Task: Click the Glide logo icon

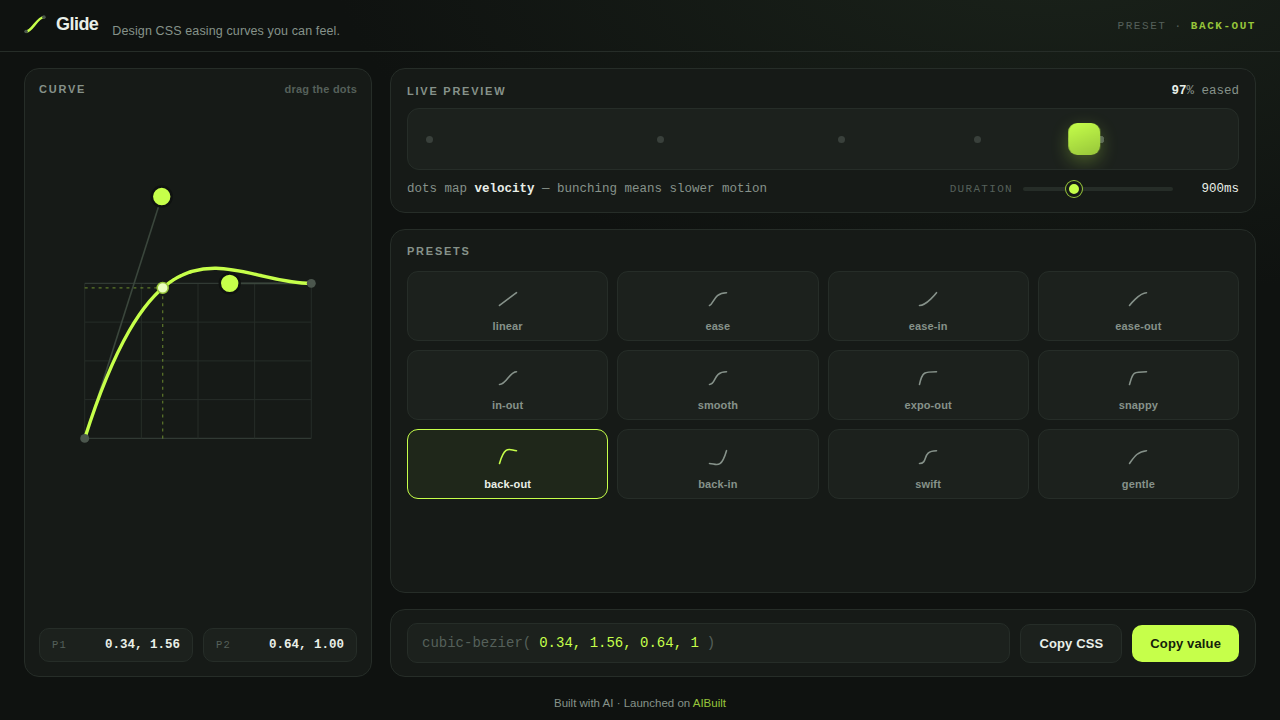Action: pos(35,24)
